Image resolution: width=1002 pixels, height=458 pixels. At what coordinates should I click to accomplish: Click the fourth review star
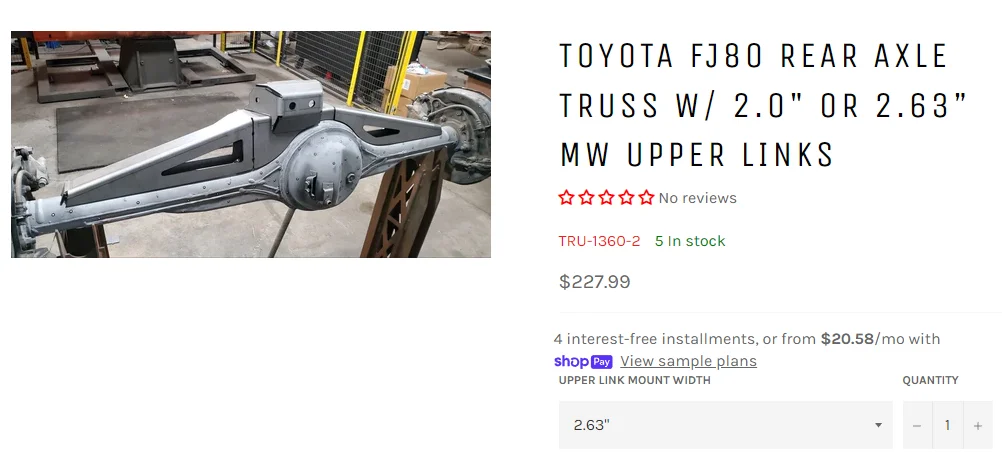point(627,198)
